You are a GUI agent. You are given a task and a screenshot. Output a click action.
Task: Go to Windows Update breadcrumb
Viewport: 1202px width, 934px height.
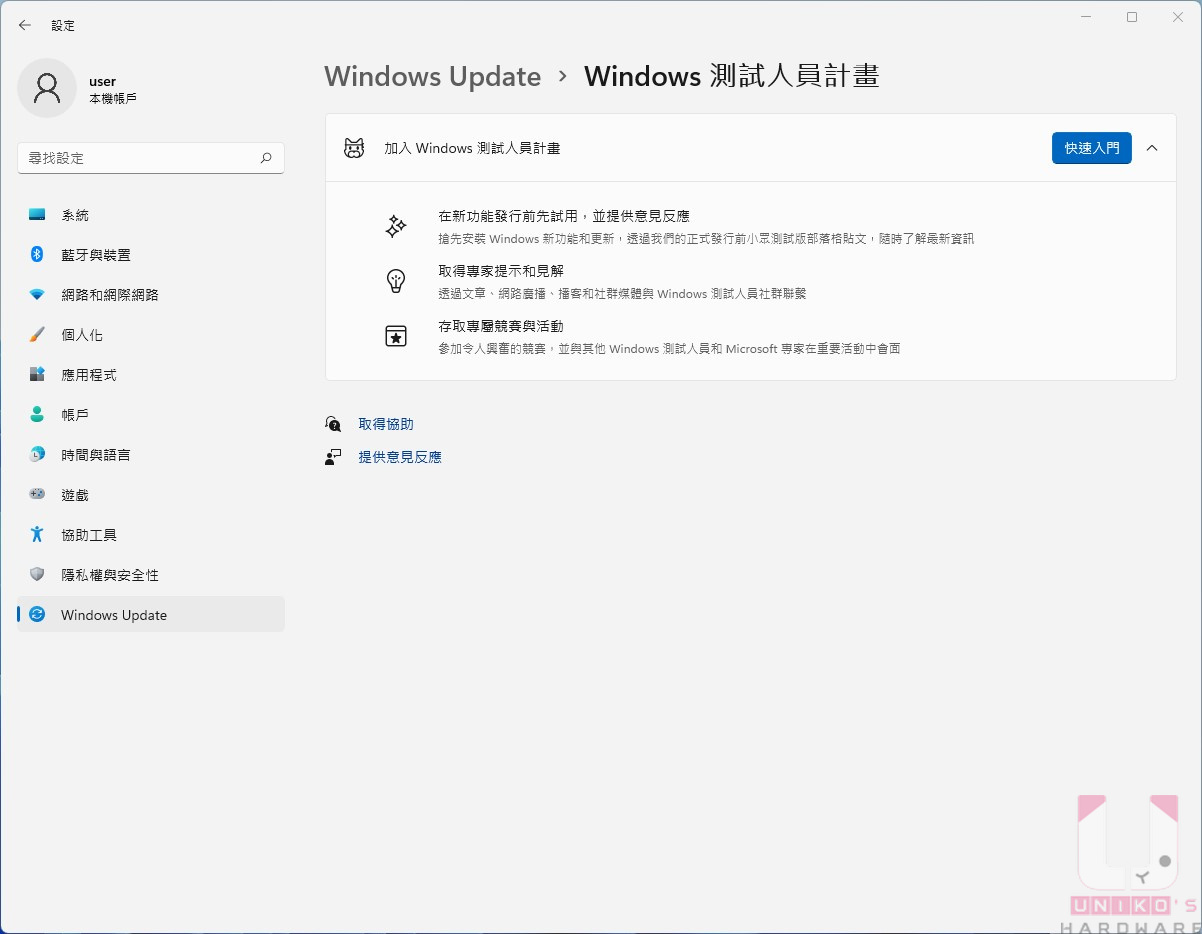tap(433, 77)
